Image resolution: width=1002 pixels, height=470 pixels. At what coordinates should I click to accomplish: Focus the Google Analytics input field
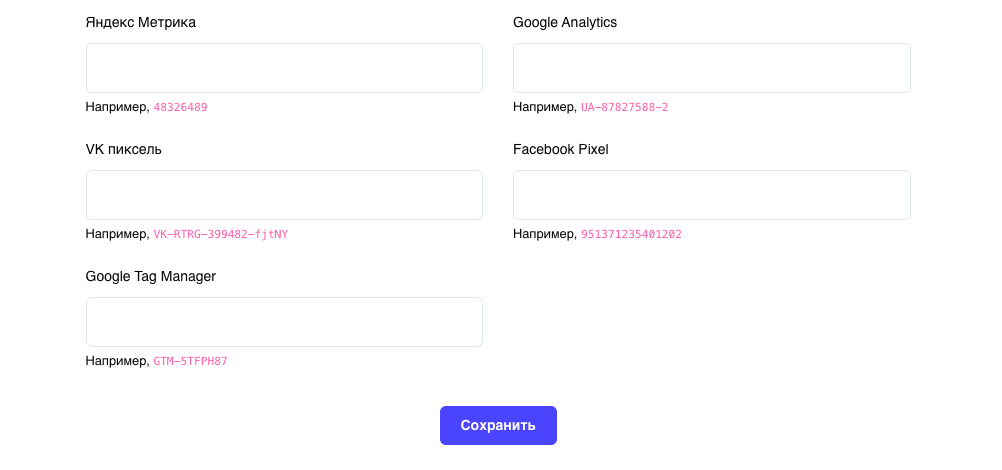(x=711, y=68)
